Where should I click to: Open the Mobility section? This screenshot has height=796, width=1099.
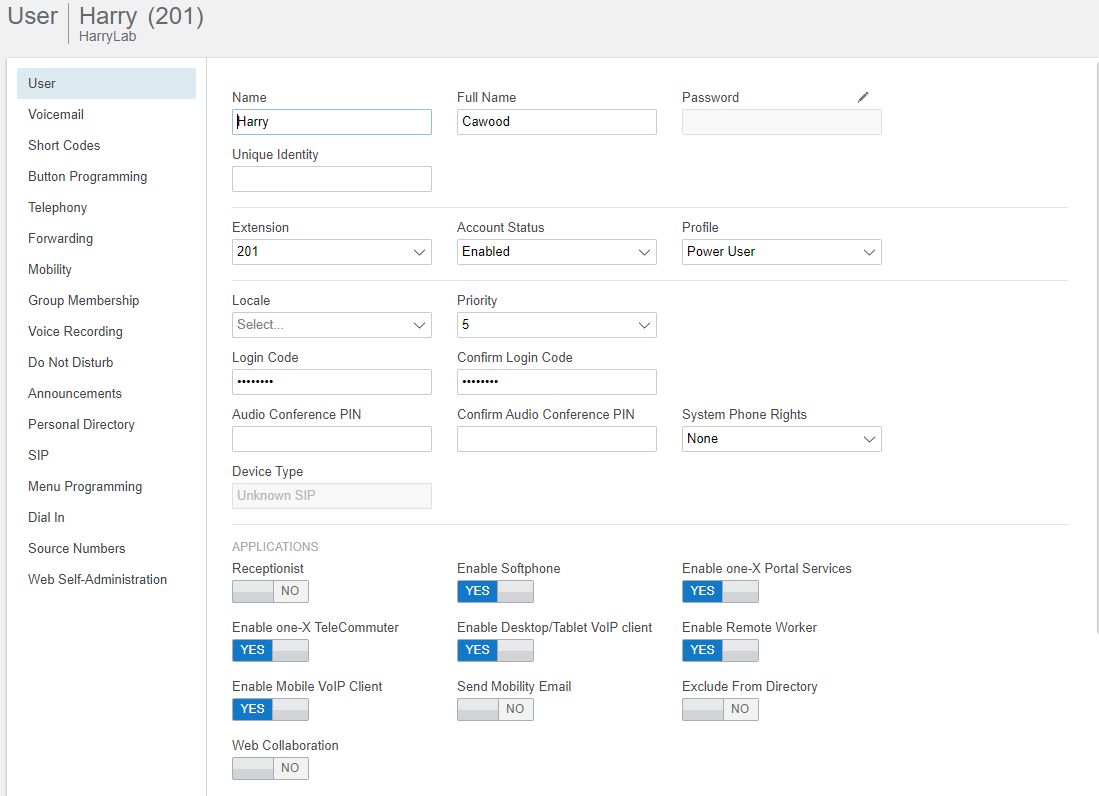click(x=50, y=269)
